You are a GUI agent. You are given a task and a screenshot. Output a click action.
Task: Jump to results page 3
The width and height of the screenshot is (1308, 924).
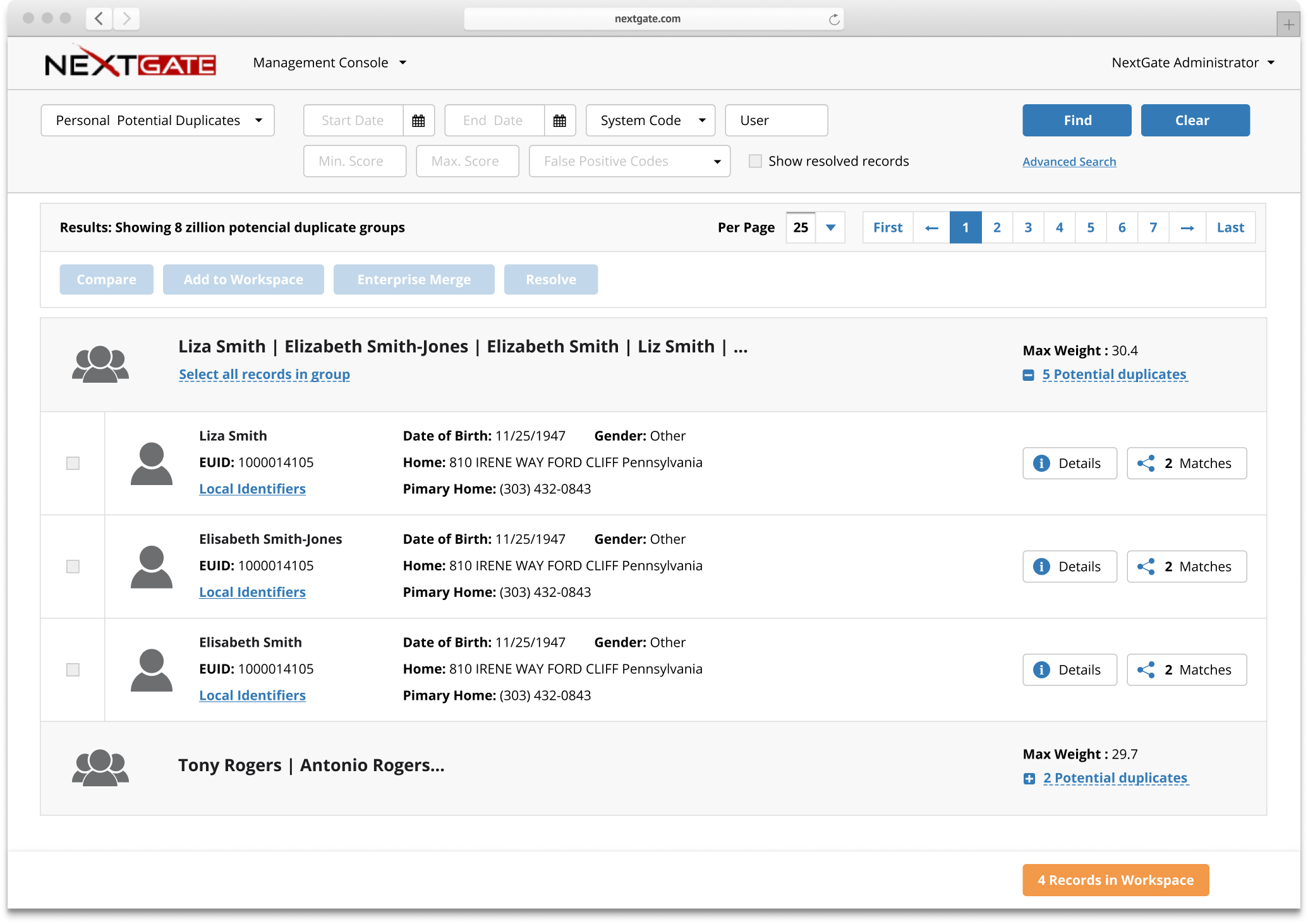[1028, 228]
